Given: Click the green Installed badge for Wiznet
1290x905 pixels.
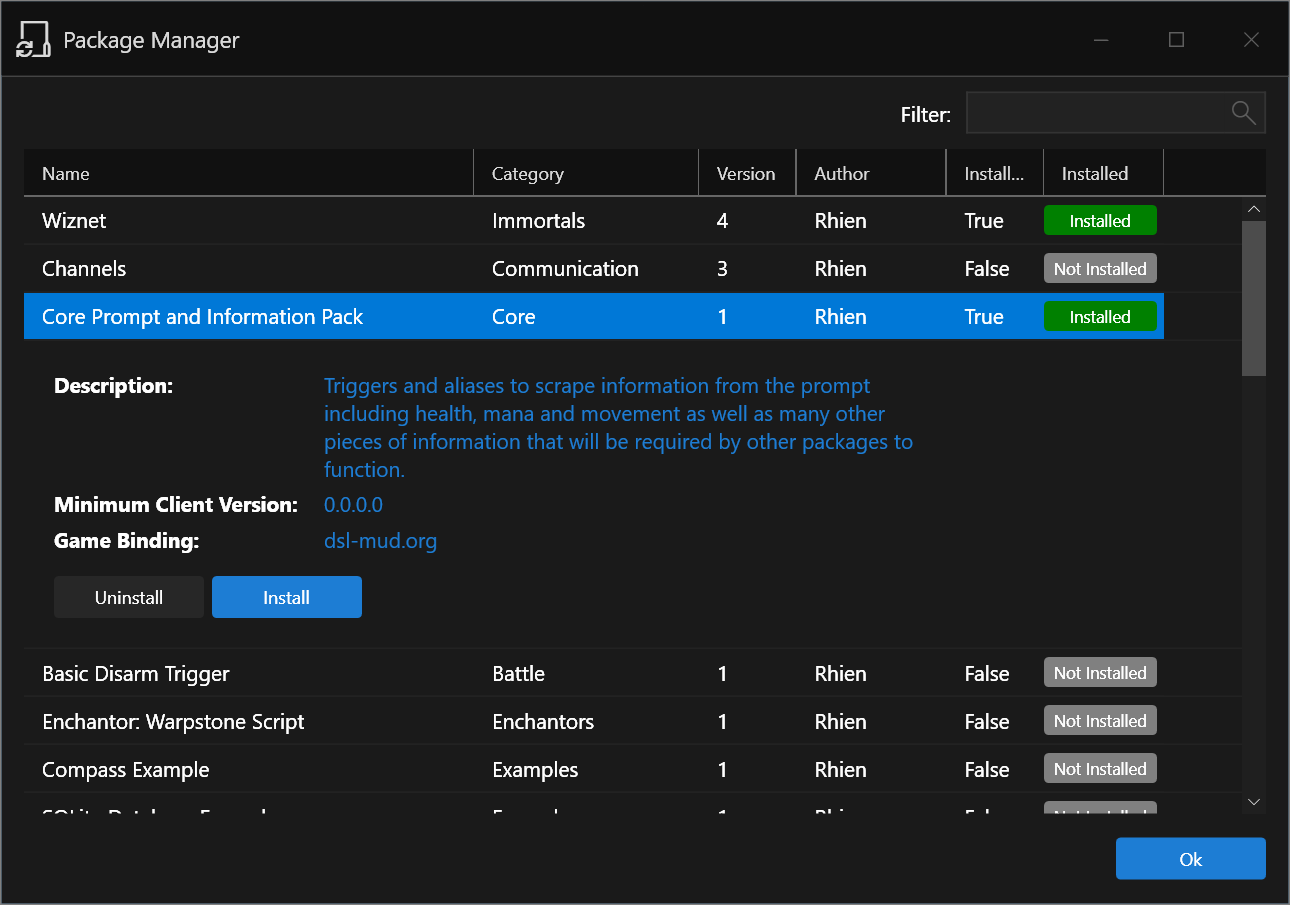Looking at the screenshot, I should (1100, 221).
